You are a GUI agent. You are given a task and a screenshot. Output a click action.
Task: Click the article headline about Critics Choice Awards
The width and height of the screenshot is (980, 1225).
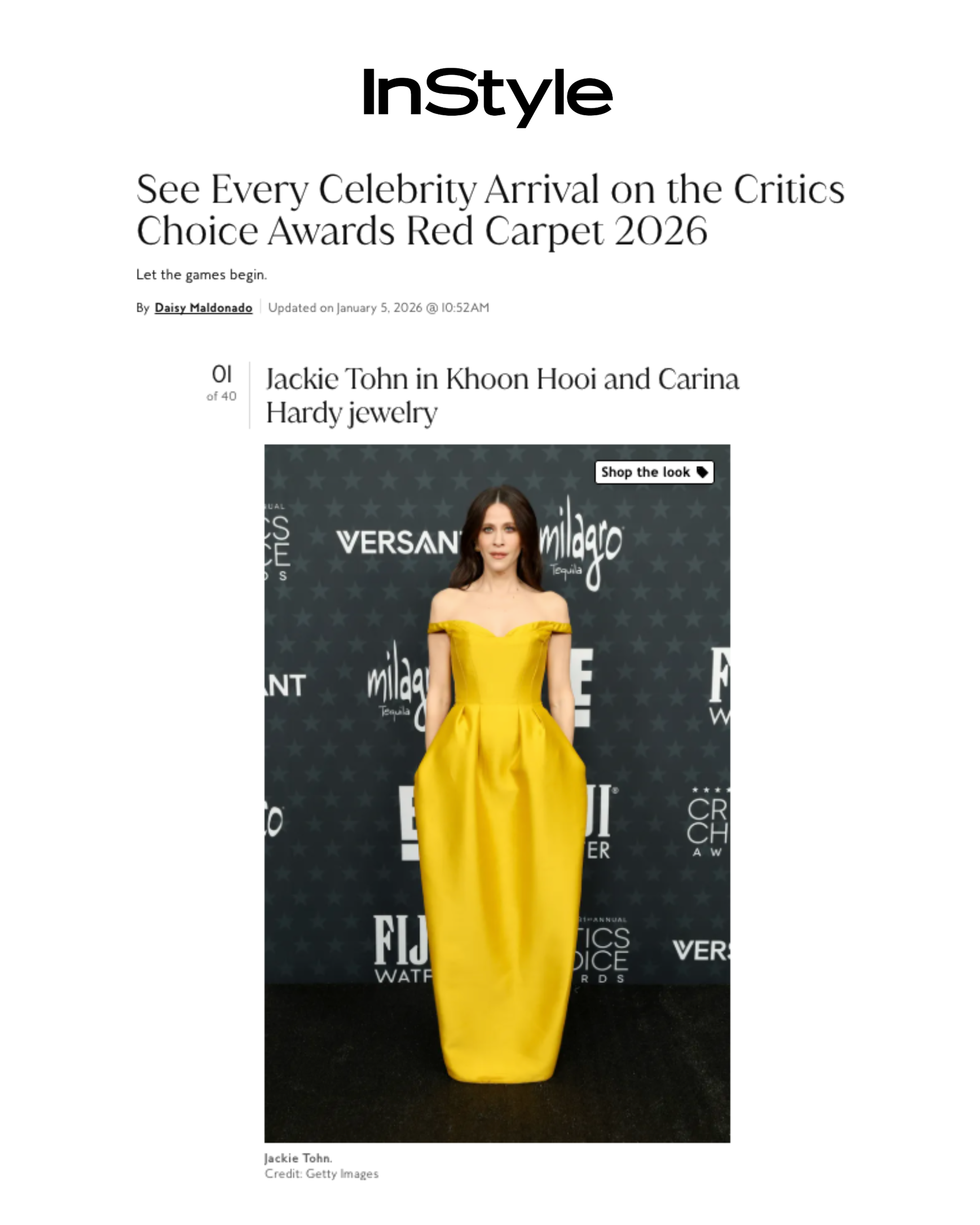pyautogui.click(x=490, y=210)
